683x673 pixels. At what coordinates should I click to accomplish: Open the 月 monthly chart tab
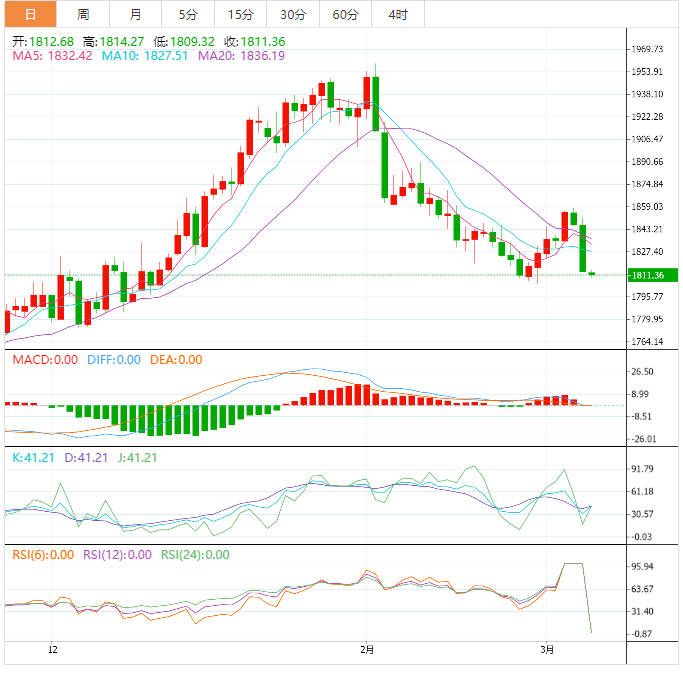(135, 14)
